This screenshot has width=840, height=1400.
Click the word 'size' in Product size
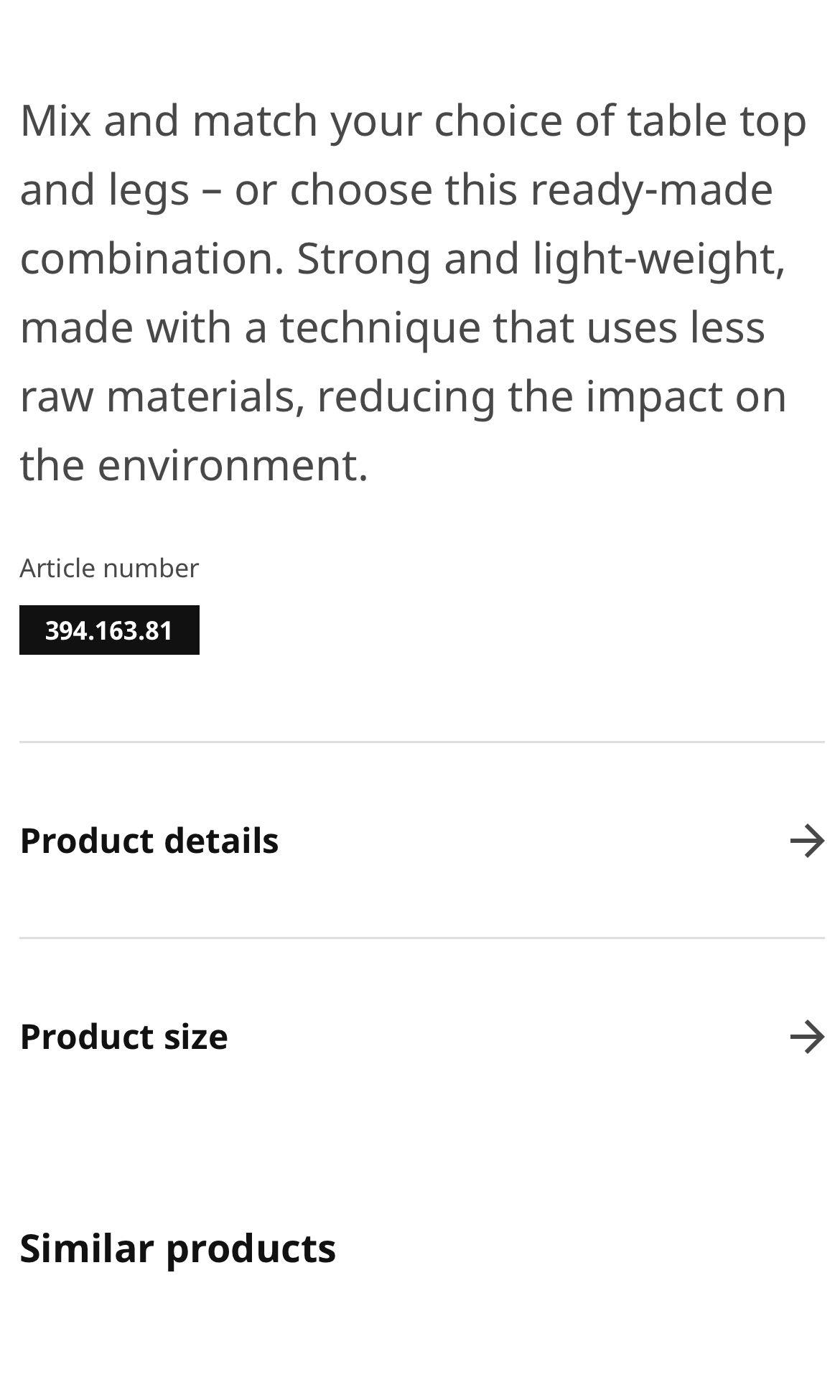click(x=195, y=1037)
